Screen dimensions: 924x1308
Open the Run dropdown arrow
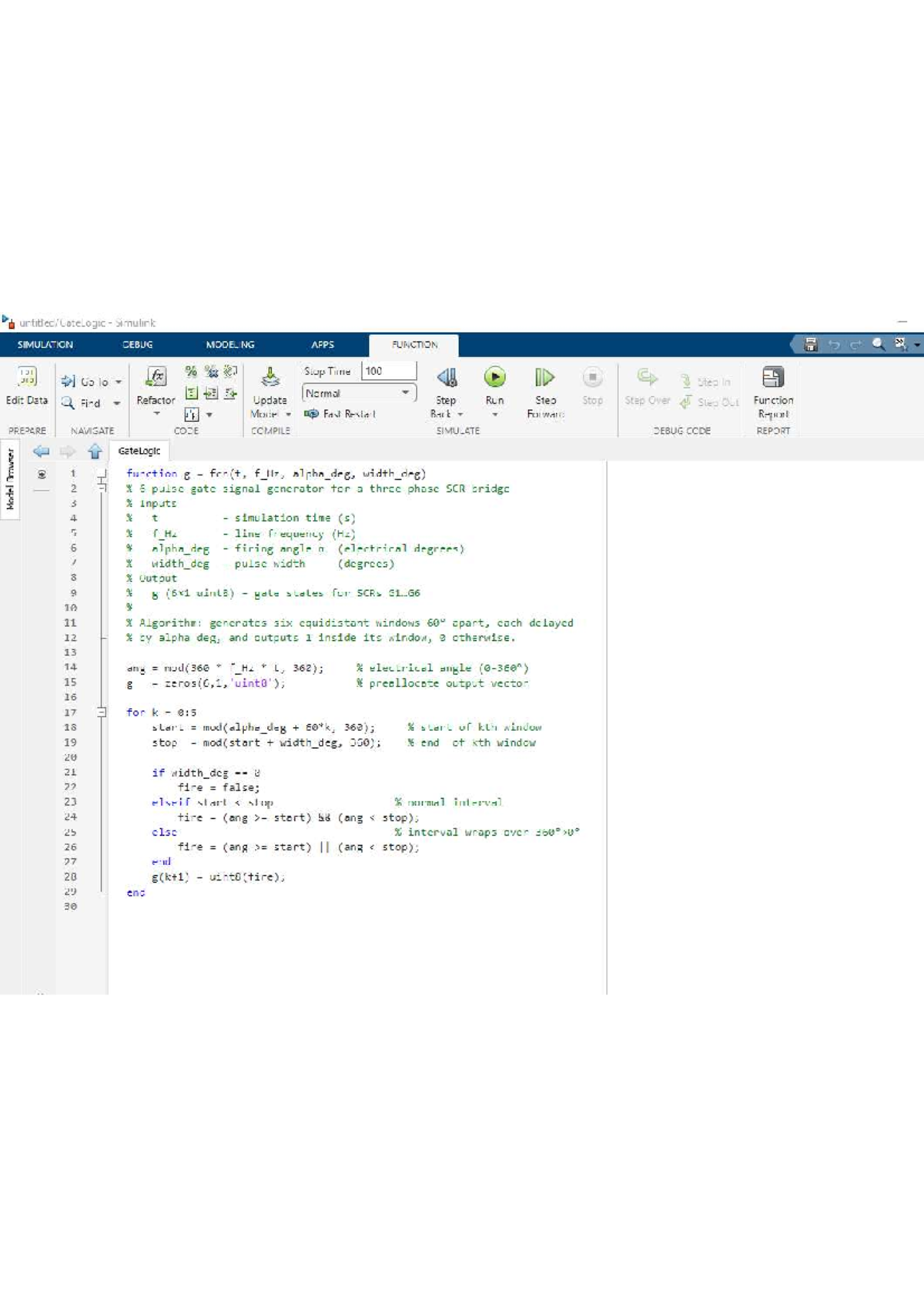495,414
